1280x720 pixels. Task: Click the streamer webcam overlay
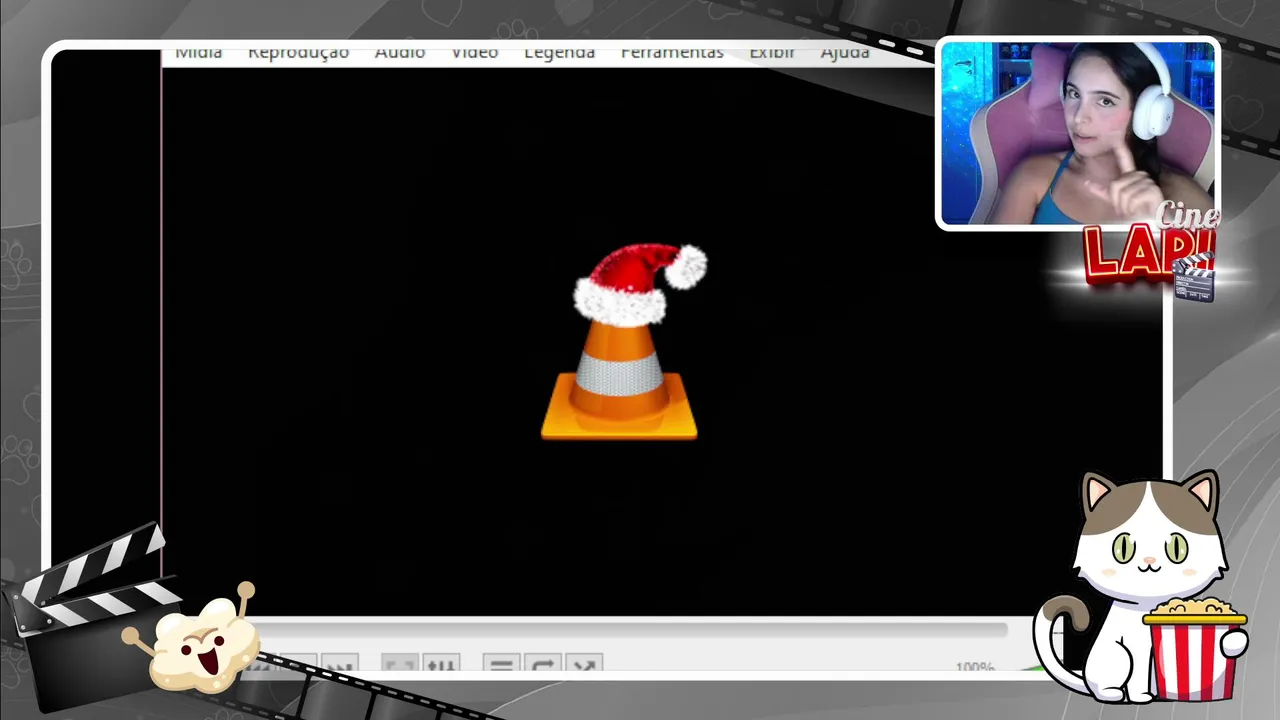coord(1078,132)
